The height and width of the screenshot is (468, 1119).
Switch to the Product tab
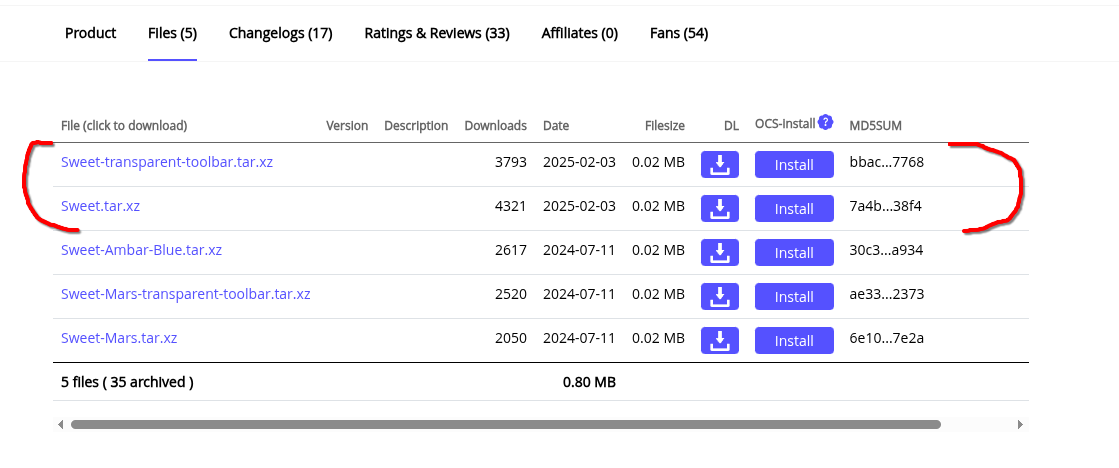91,33
